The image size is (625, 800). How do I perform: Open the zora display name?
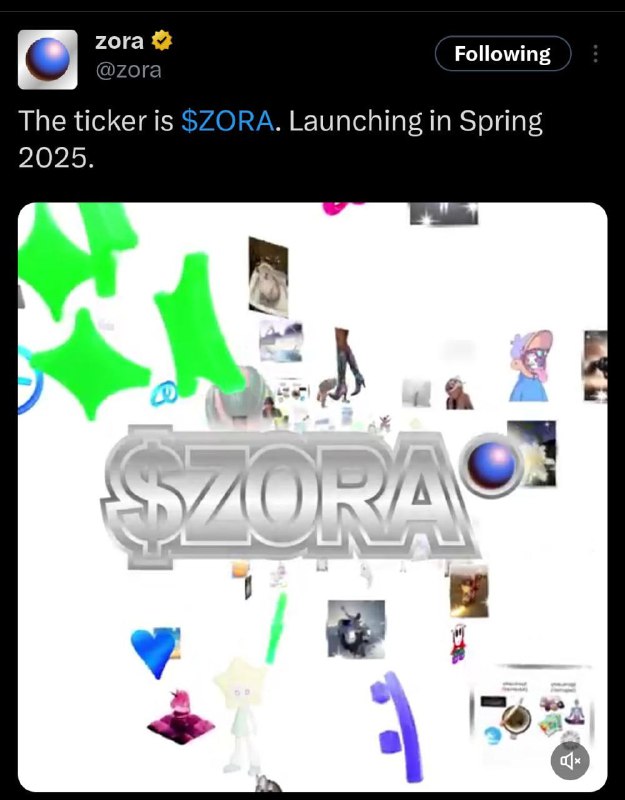119,41
